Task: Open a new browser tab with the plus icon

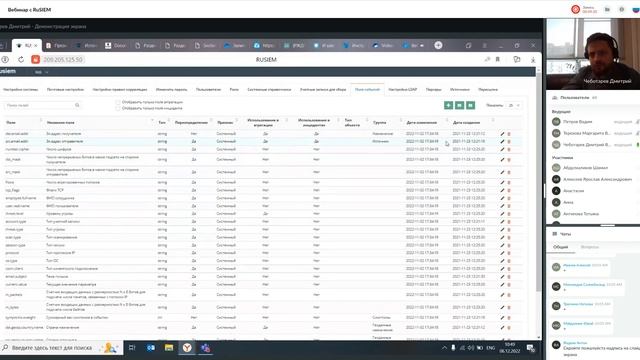Action: (x=438, y=45)
